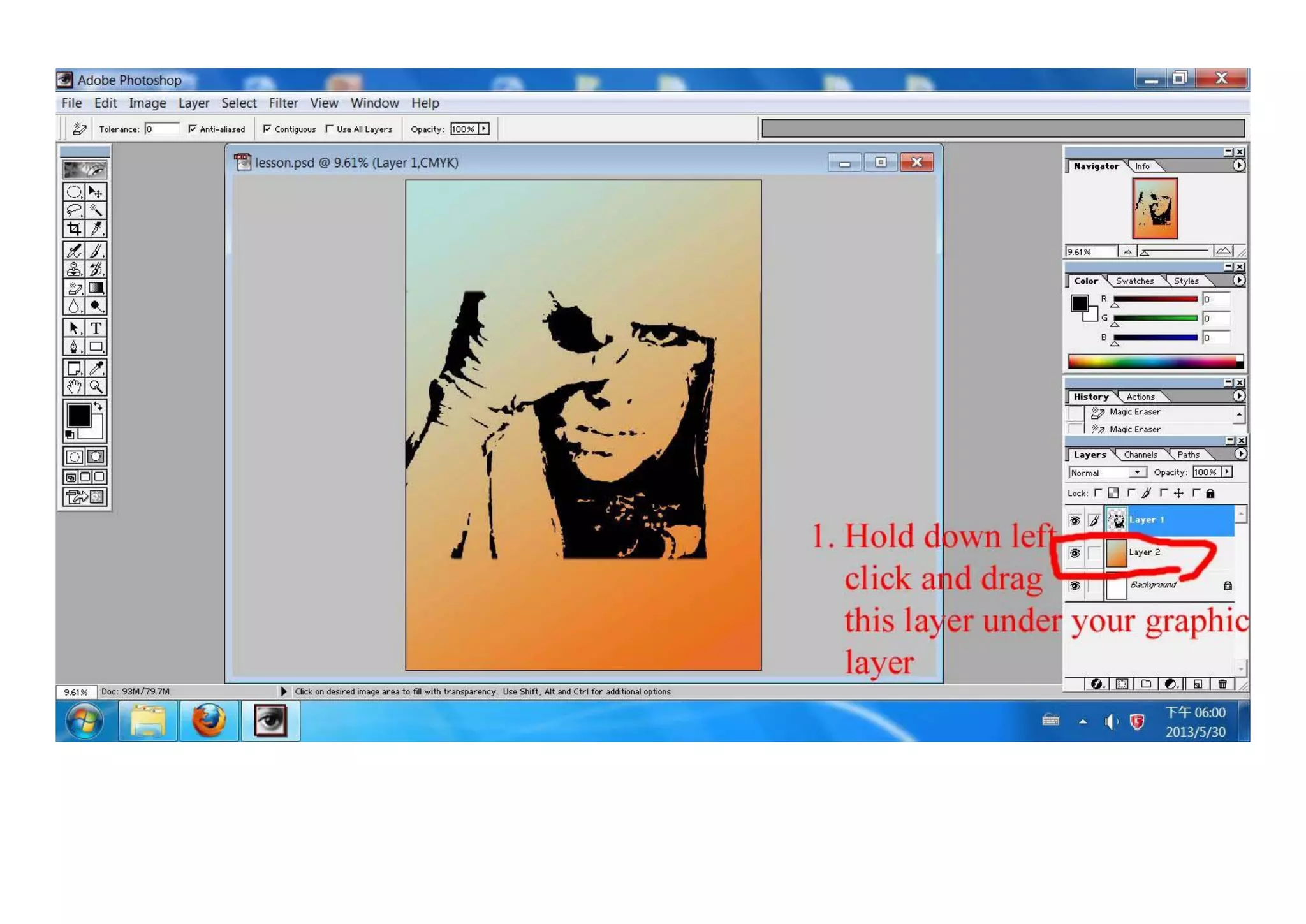Select the Eyedropper tool

[96, 368]
